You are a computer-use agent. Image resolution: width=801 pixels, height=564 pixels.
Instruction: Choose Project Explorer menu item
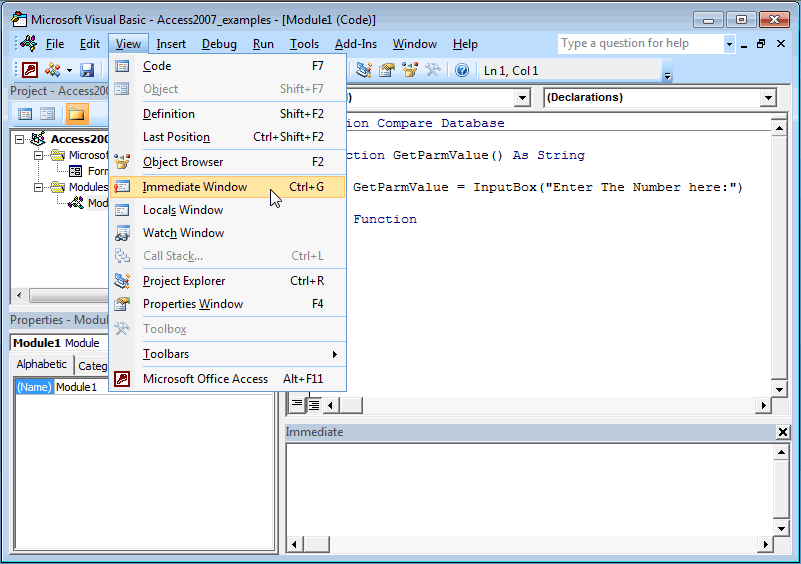click(x=228, y=281)
